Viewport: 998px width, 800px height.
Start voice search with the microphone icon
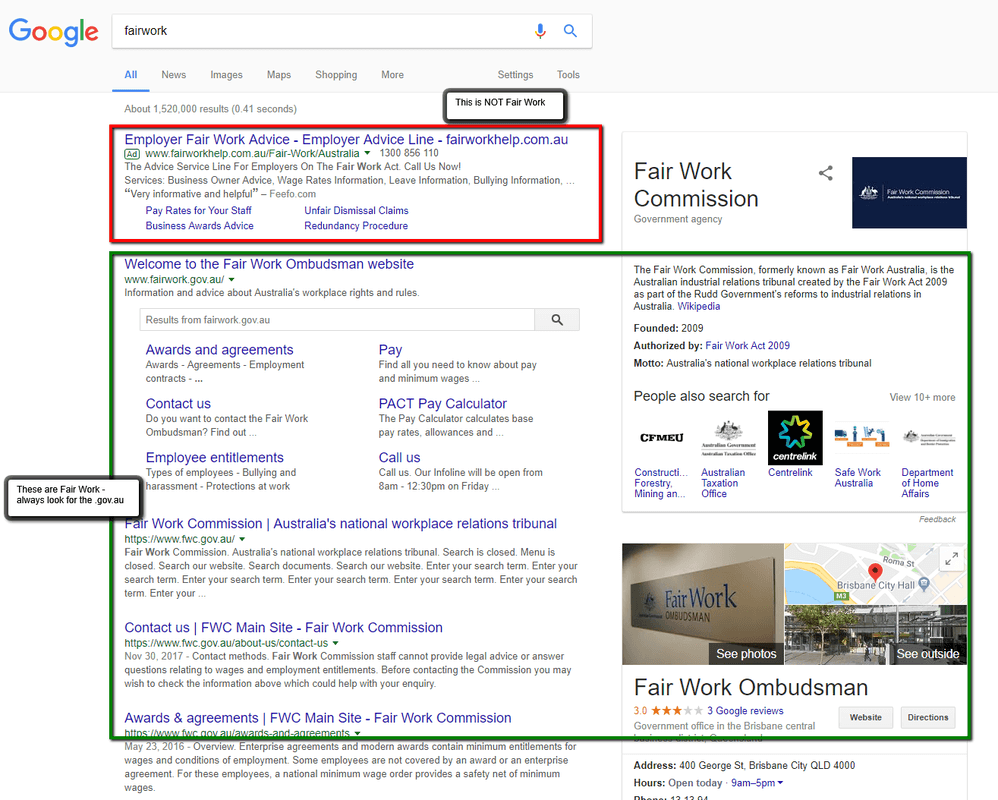[540, 31]
